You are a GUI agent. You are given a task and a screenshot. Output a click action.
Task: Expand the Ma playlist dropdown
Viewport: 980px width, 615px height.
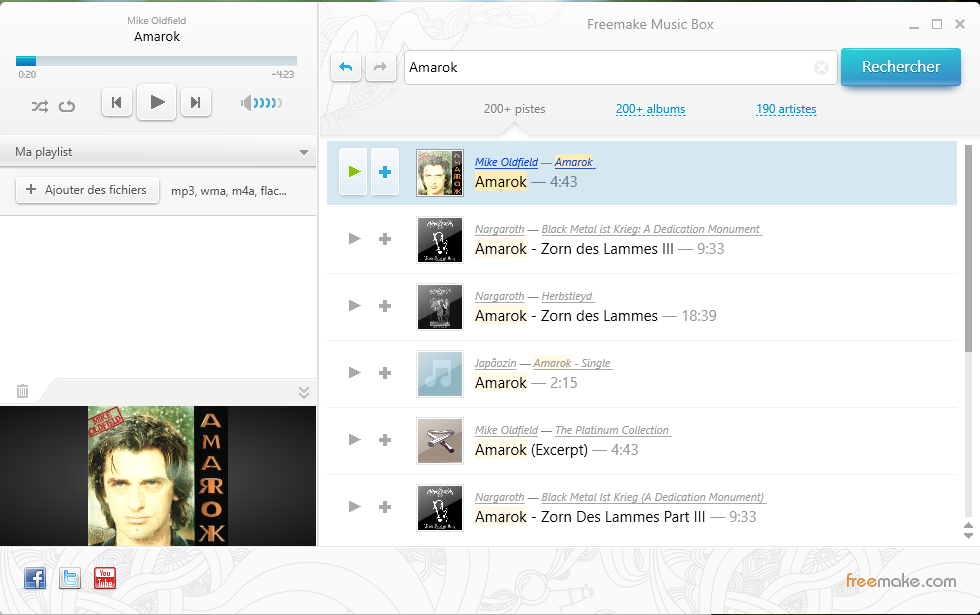point(303,153)
